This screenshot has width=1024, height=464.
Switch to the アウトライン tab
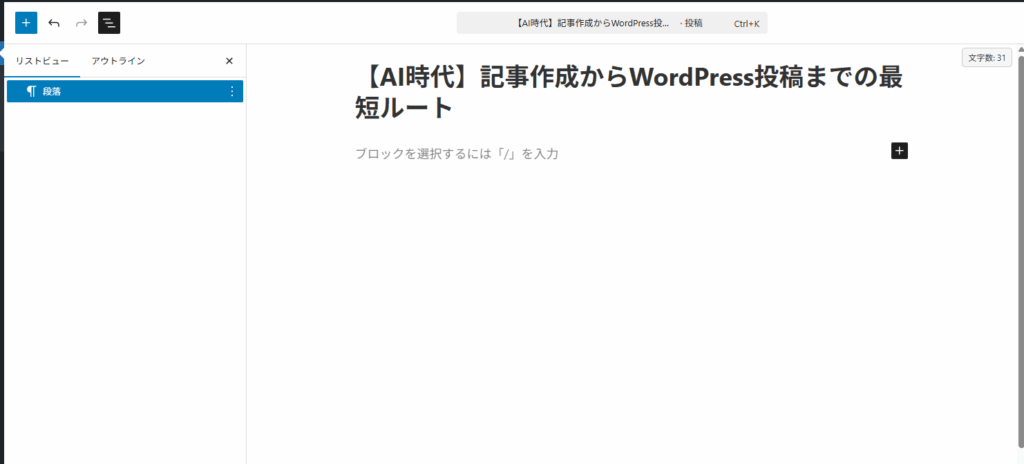tap(118, 61)
